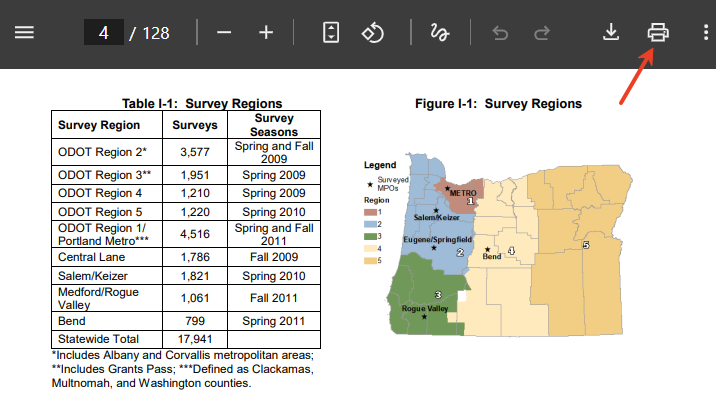
Task: Click the Bend star marker on map
Action: click(488, 249)
